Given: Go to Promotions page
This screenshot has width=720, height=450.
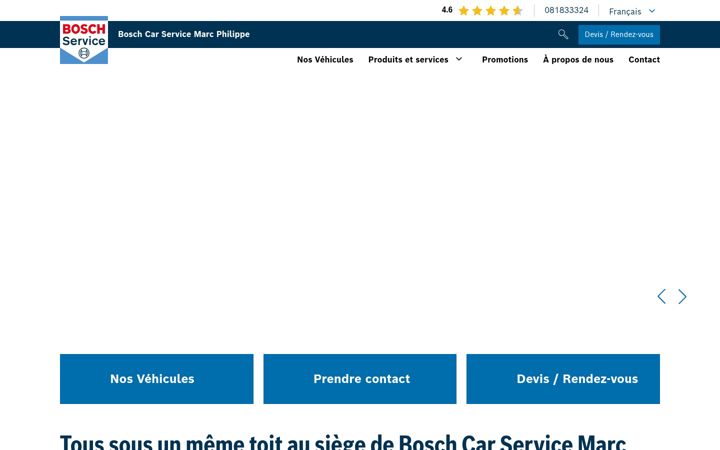Looking at the screenshot, I should click(505, 60).
